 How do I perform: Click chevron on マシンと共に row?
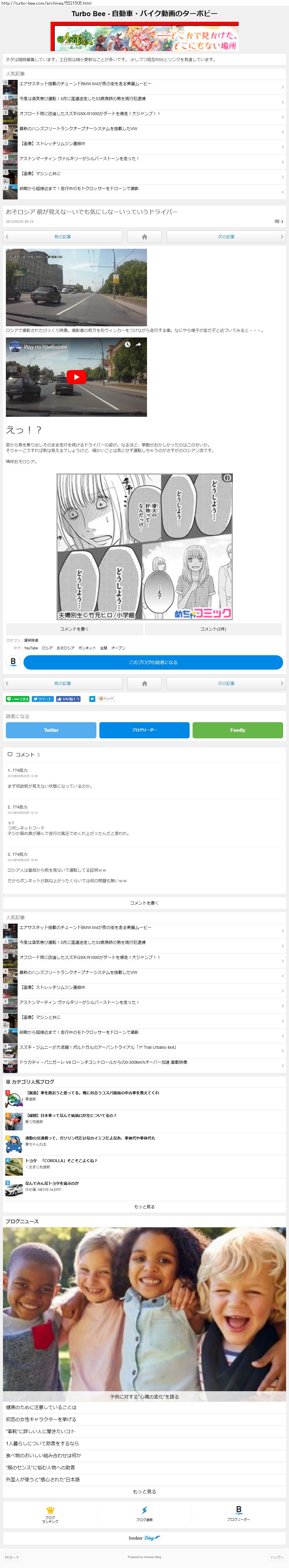282,177
